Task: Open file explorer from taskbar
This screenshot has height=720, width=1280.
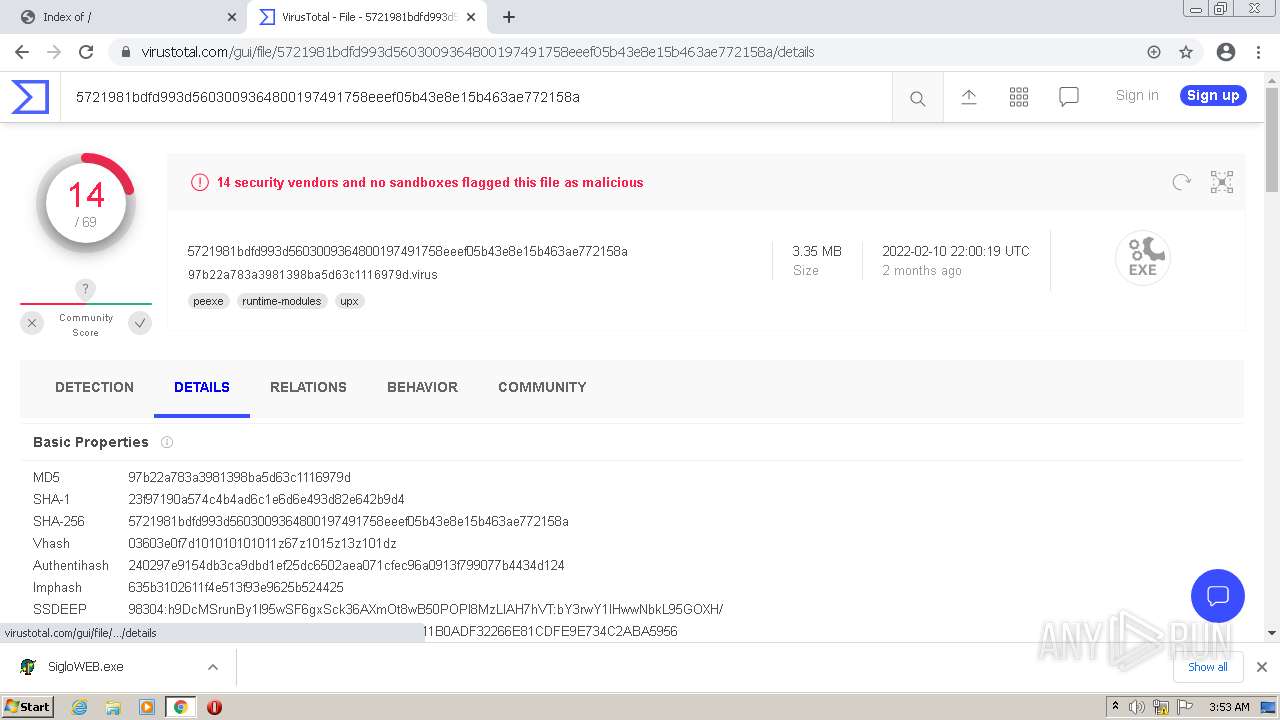Action: [113, 707]
